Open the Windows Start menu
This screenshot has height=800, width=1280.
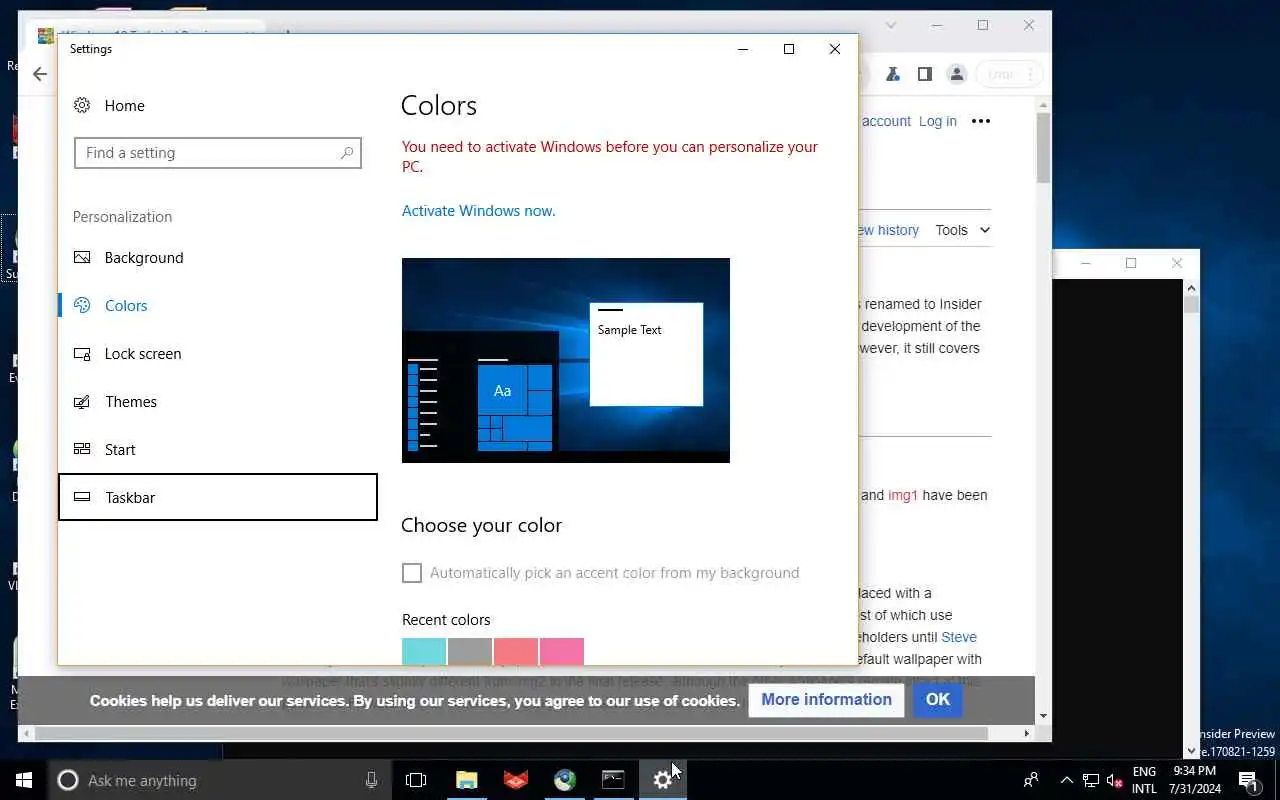pos(24,780)
